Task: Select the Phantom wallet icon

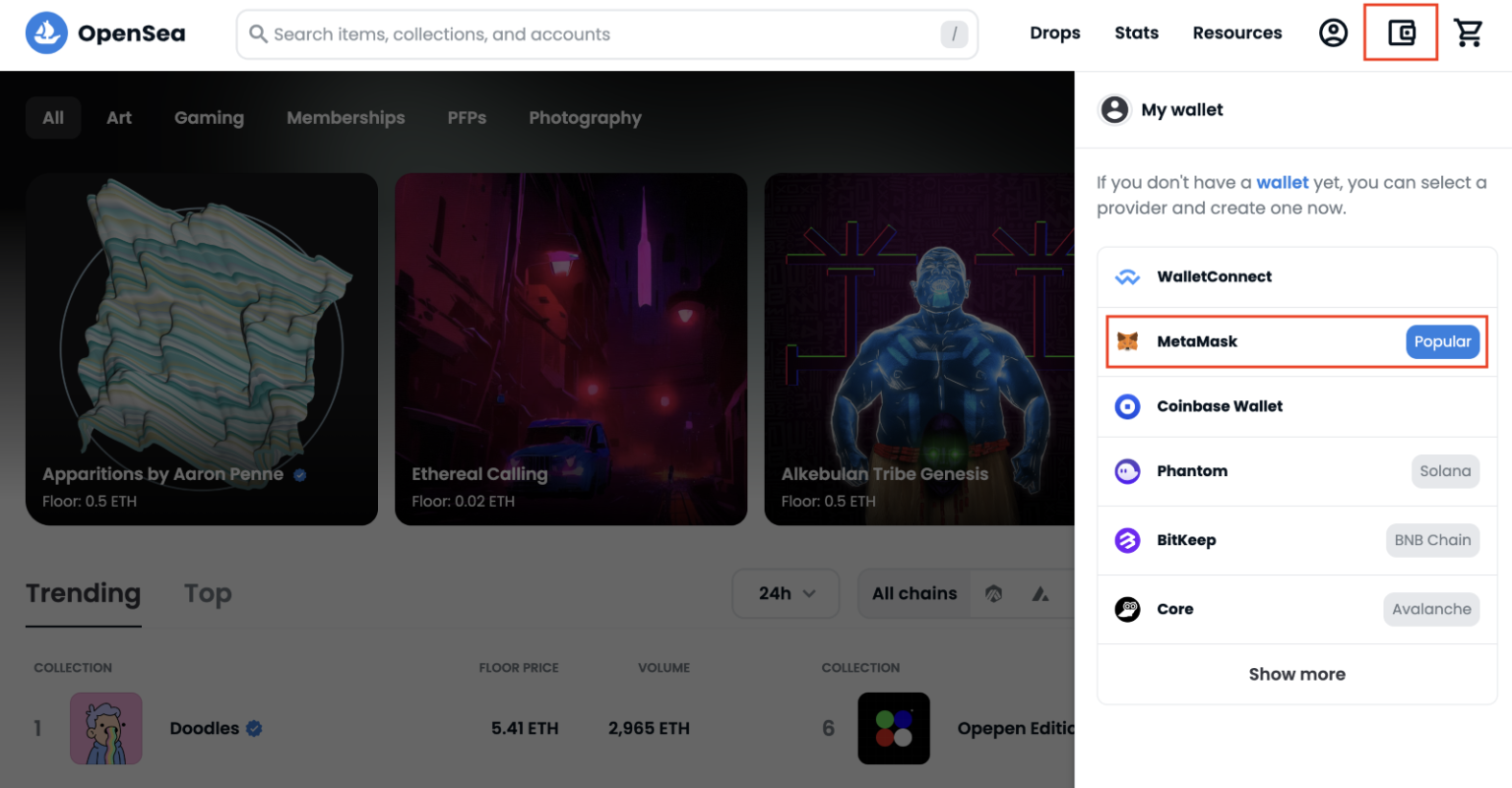Action: pyautogui.click(x=1127, y=471)
